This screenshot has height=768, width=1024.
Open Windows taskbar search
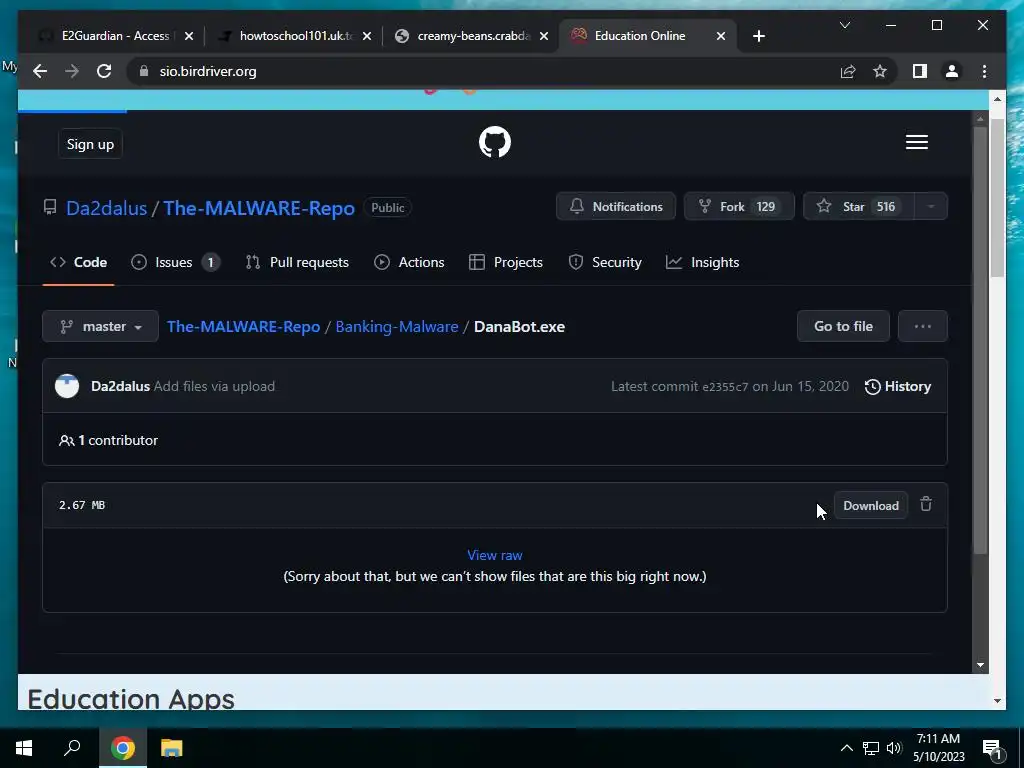point(72,748)
